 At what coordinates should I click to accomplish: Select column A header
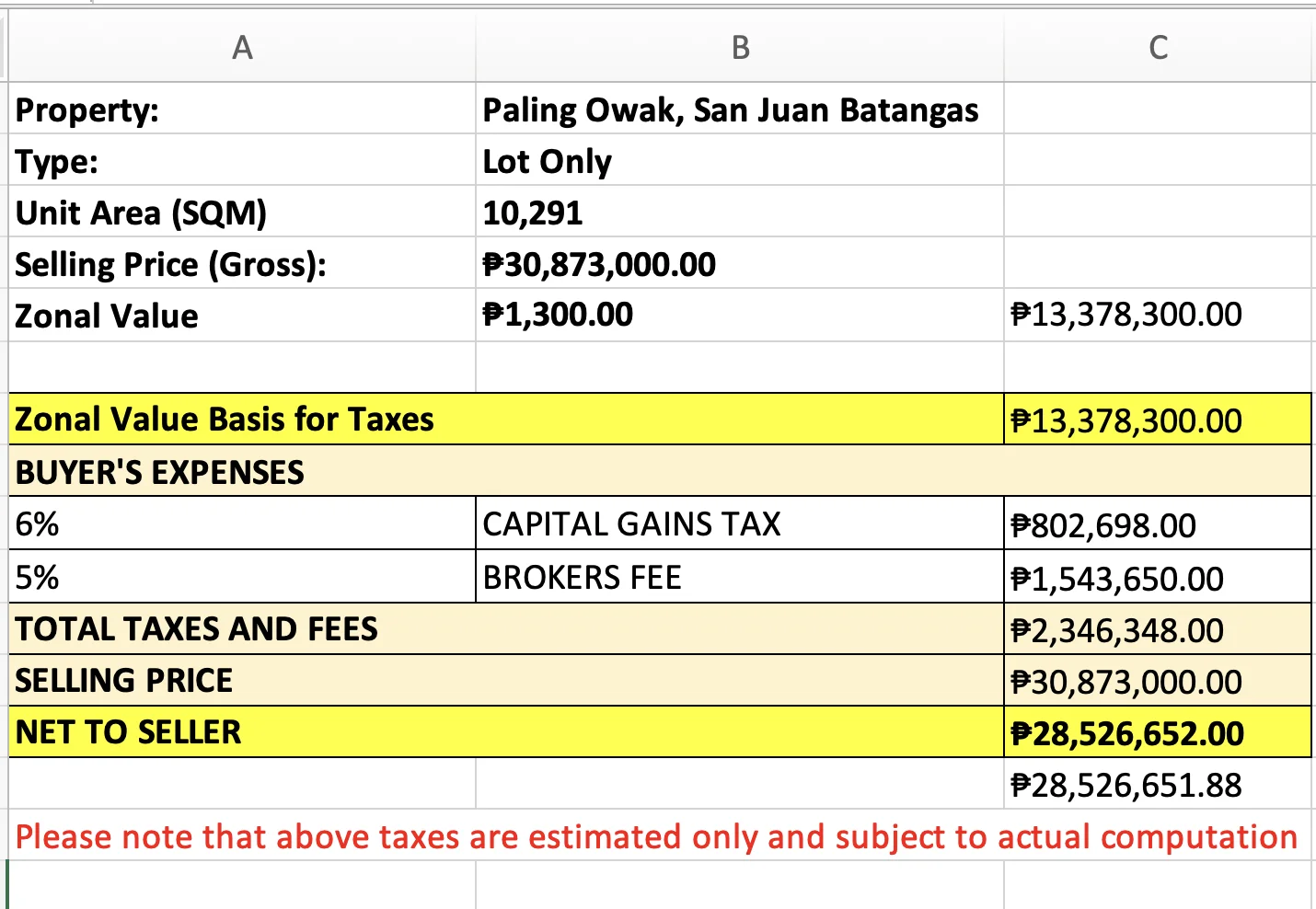point(242,47)
